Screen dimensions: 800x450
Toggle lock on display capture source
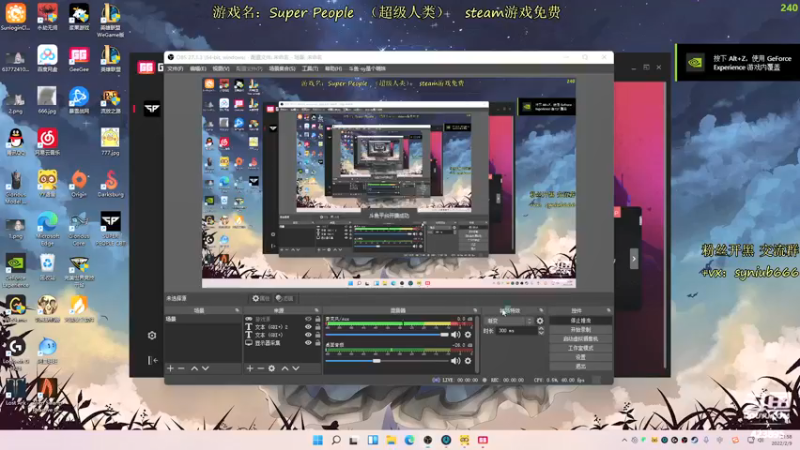pyautogui.click(x=318, y=343)
